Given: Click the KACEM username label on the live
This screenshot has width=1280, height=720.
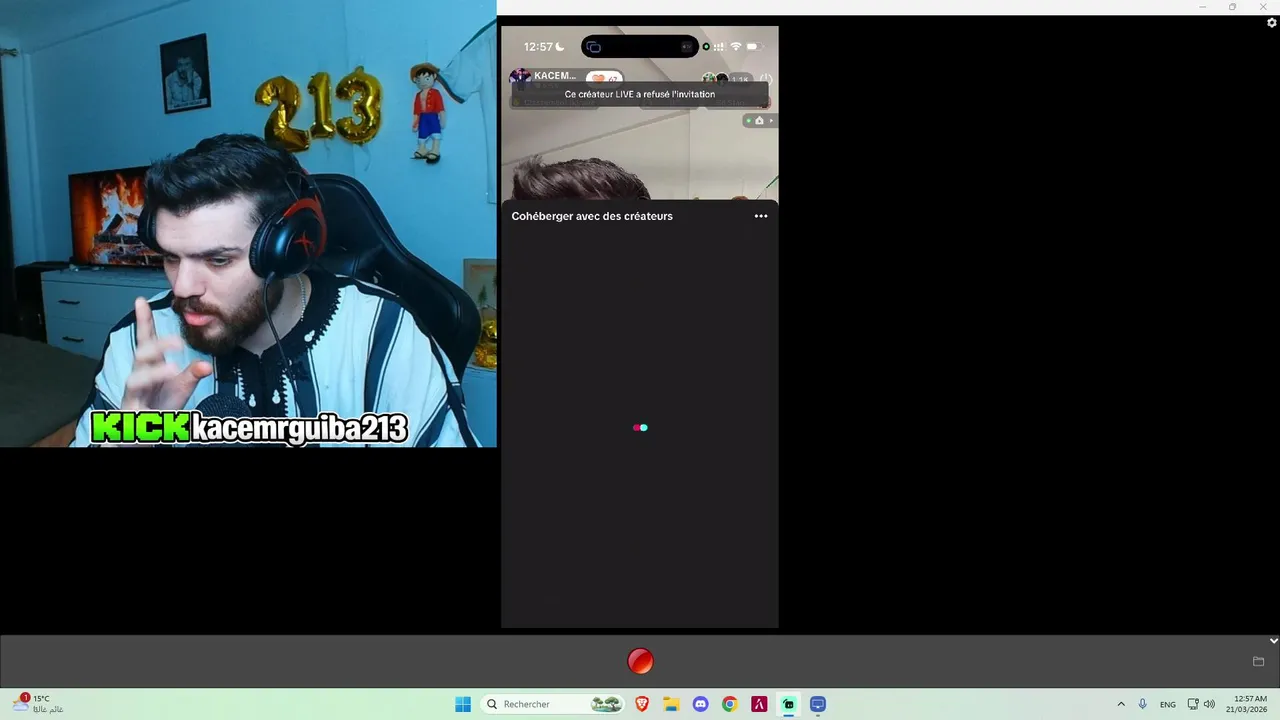Looking at the screenshot, I should click(x=555, y=76).
